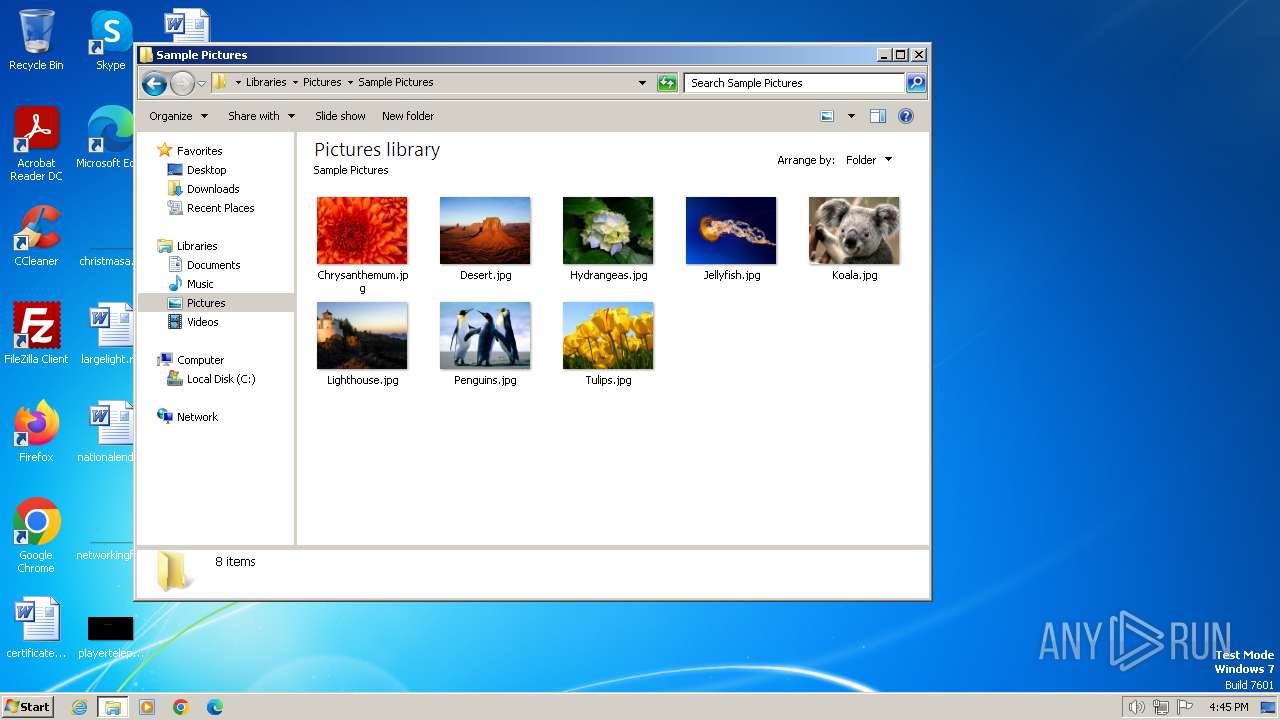1280x720 pixels.
Task: Select the Penguins.jpg thumbnail
Action: coord(485,336)
